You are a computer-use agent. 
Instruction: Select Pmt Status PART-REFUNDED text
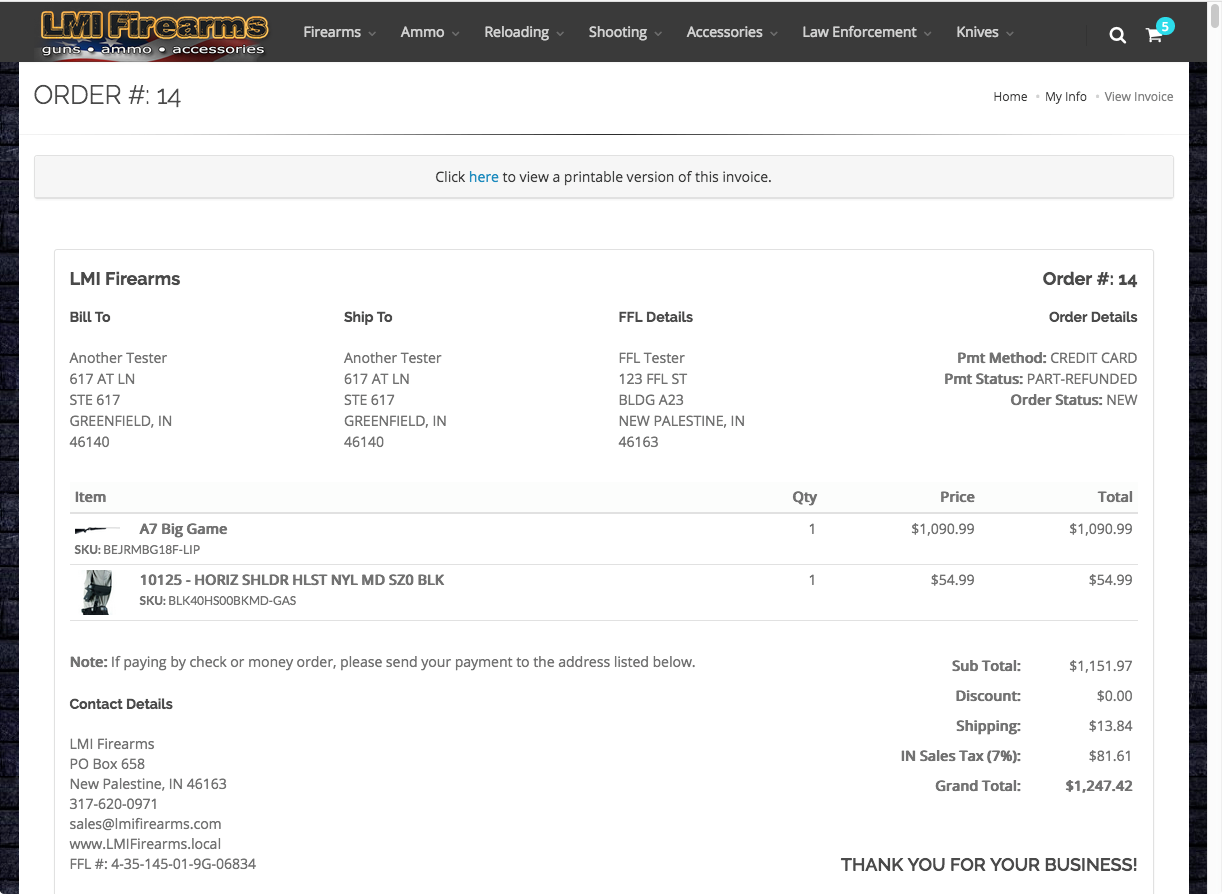coord(1040,379)
